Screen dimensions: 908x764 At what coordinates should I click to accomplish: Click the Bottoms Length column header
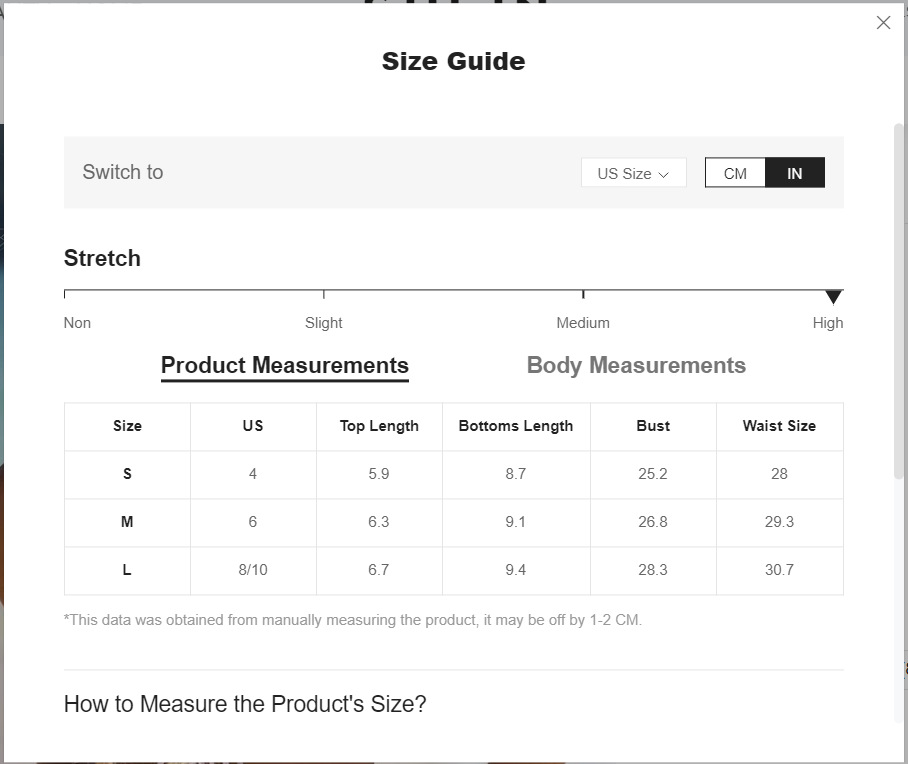516,426
